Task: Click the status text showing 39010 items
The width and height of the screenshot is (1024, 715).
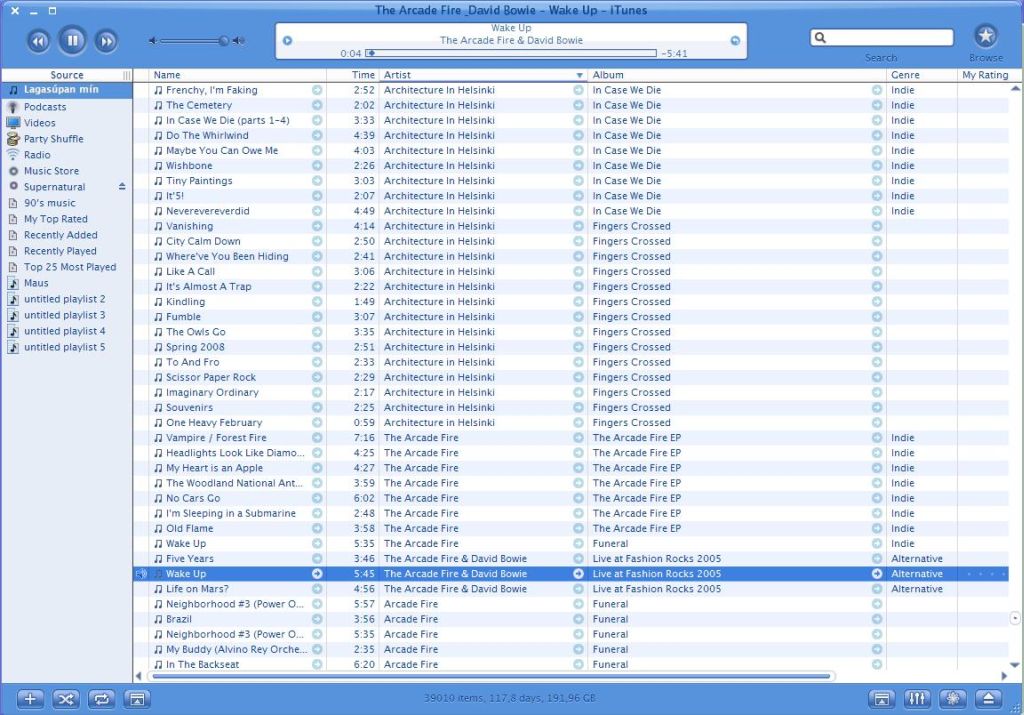Action: [x=509, y=698]
